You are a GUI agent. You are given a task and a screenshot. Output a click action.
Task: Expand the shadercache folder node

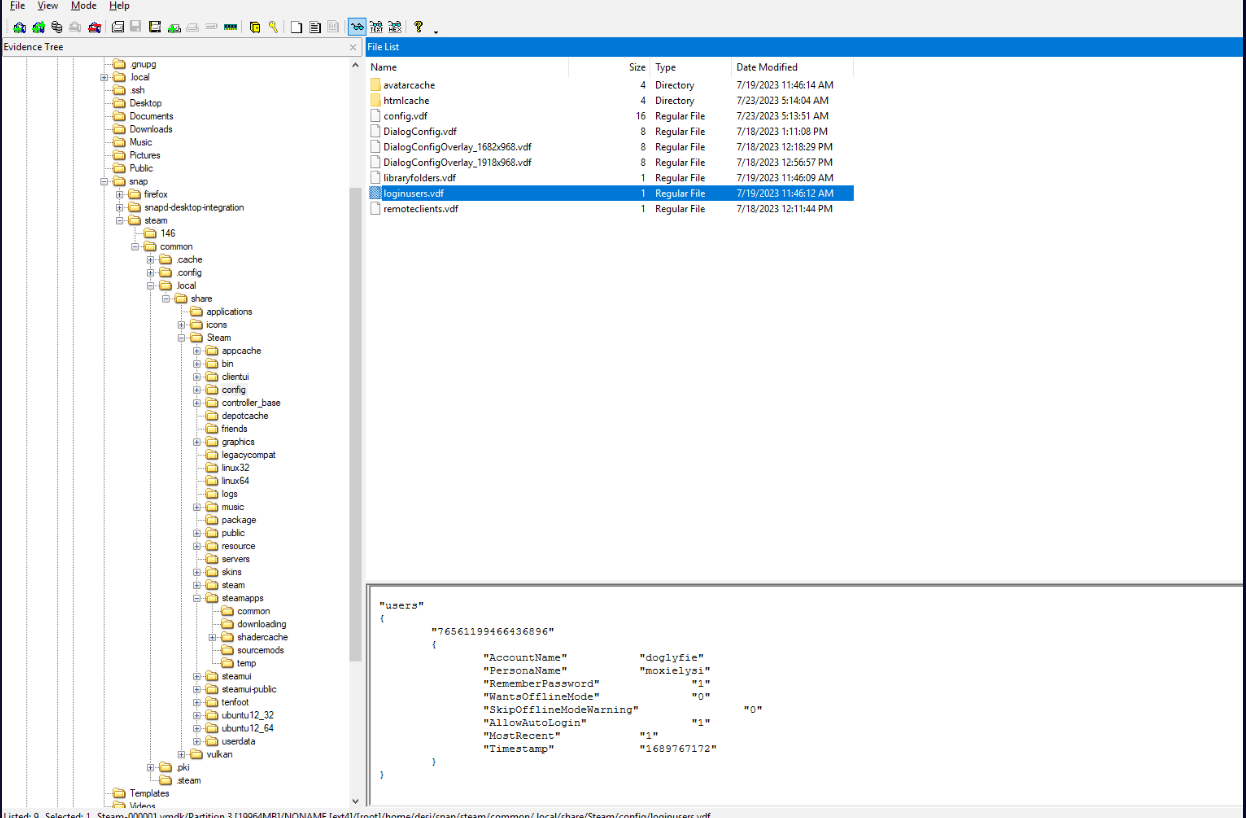[213, 637]
